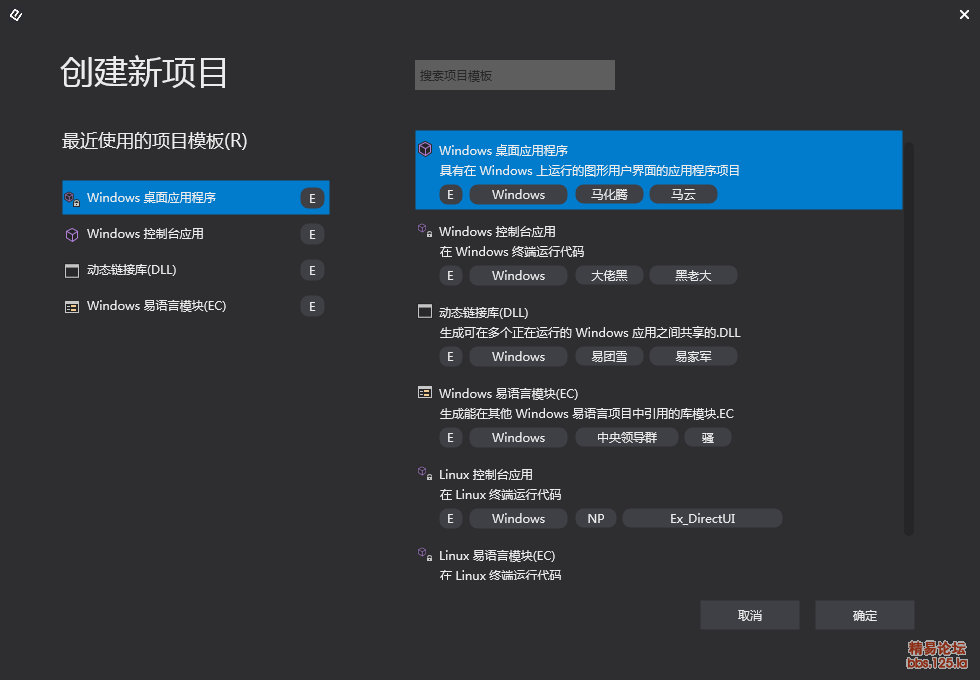This screenshot has width=980, height=680.
Task: Click the E badge on recent Windows 桌面应用程序
Action: [312, 198]
